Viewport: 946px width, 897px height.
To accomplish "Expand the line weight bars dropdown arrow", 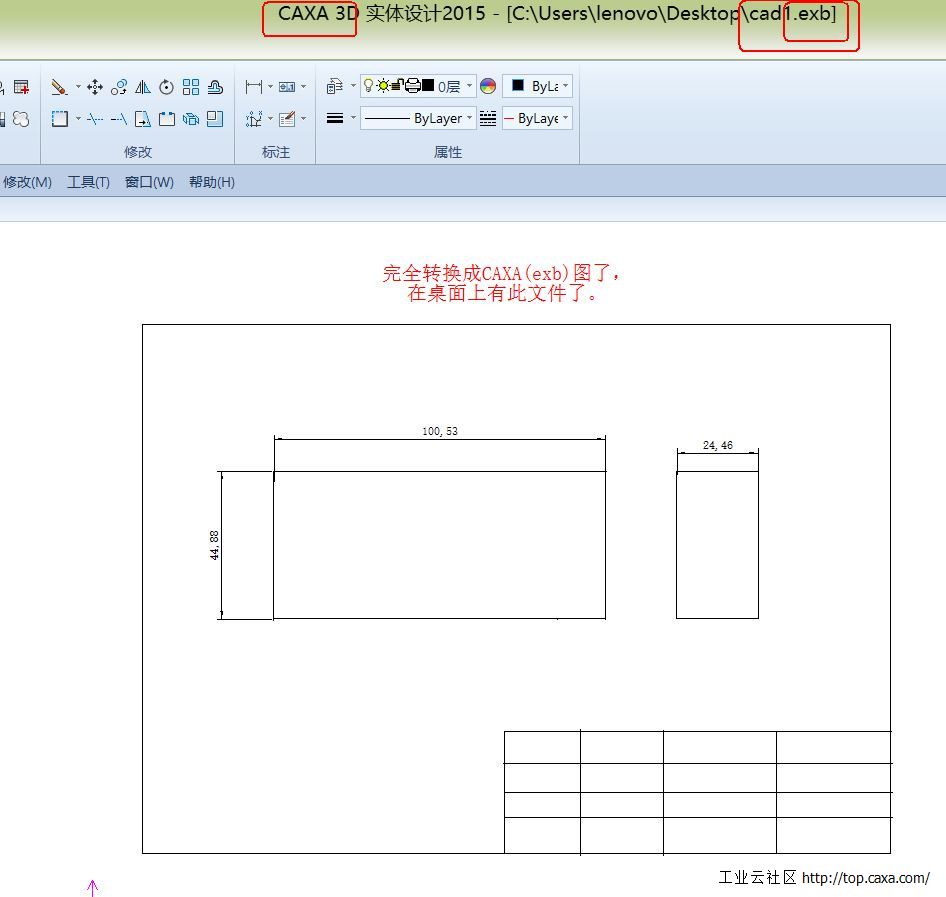I will 353,118.
